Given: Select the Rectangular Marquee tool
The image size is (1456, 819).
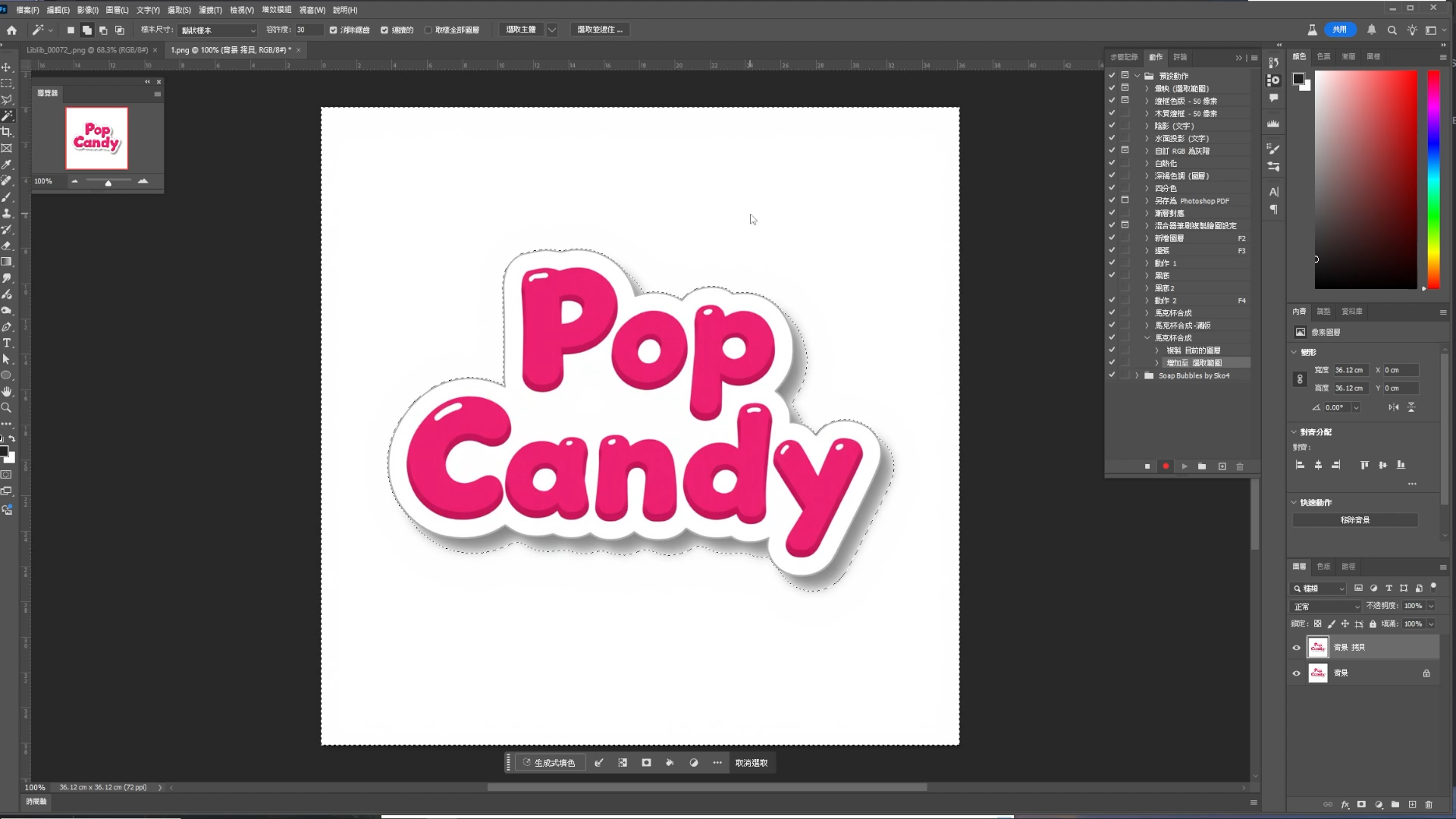Looking at the screenshot, I should click(x=7, y=83).
